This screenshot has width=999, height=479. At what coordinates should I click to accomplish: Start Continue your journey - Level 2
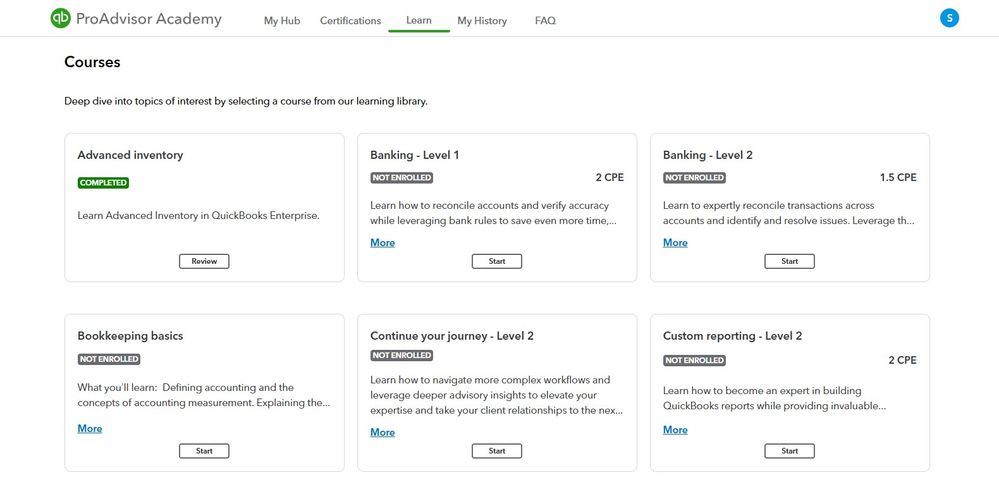(x=497, y=451)
